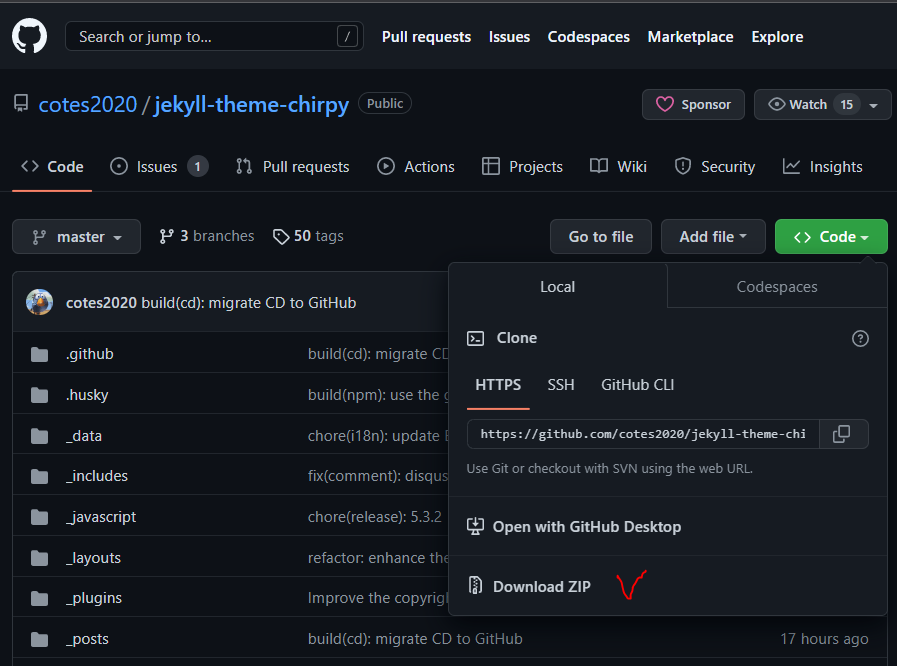Open the _posts folder

(87, 639)
